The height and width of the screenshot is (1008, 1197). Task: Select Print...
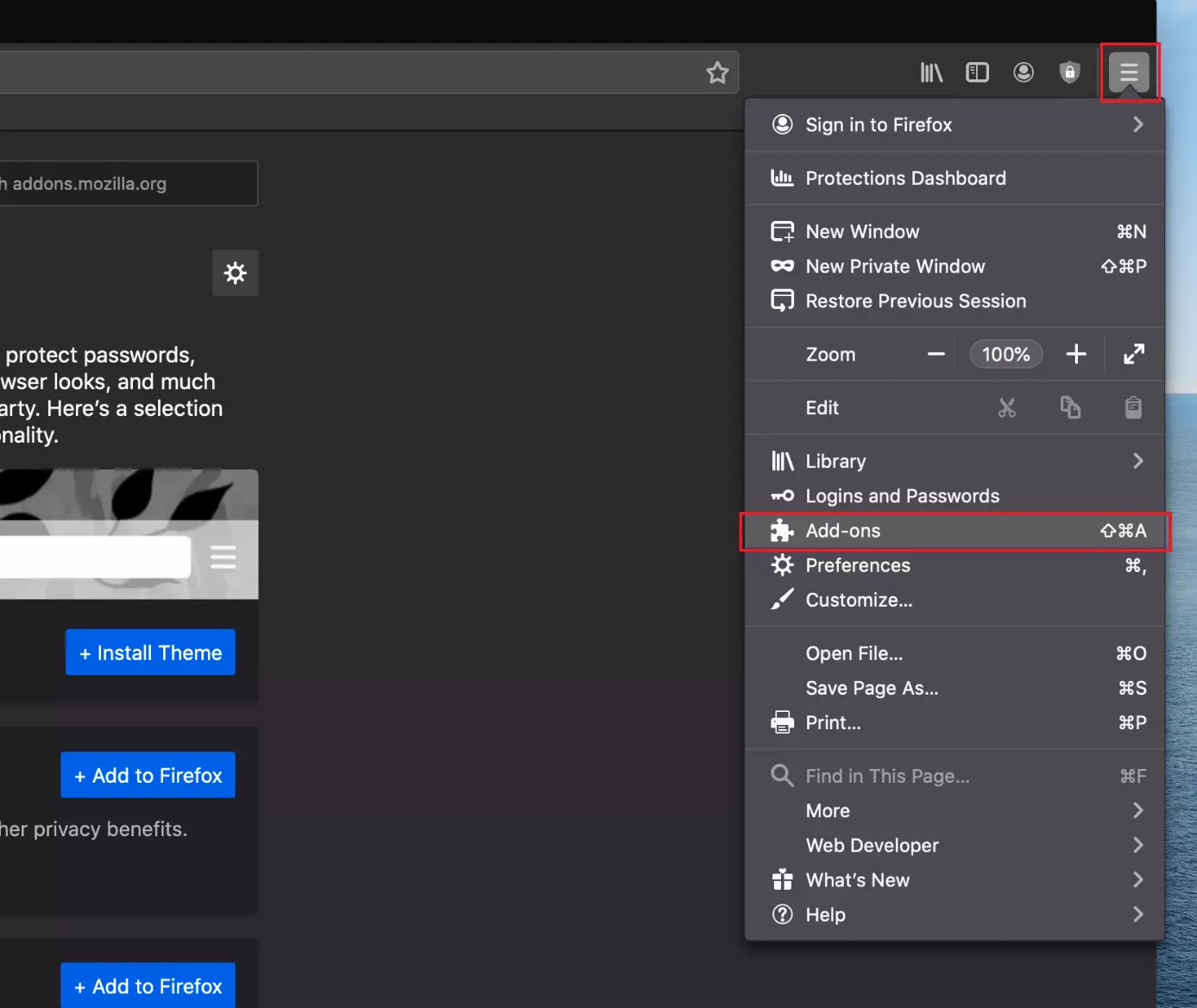click(954, 723)
